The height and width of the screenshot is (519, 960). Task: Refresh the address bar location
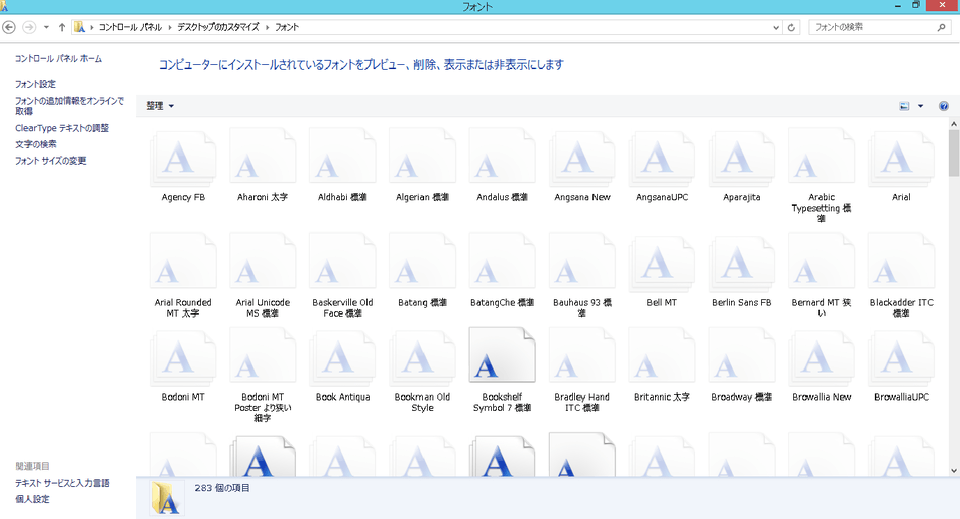coord(792,27)
